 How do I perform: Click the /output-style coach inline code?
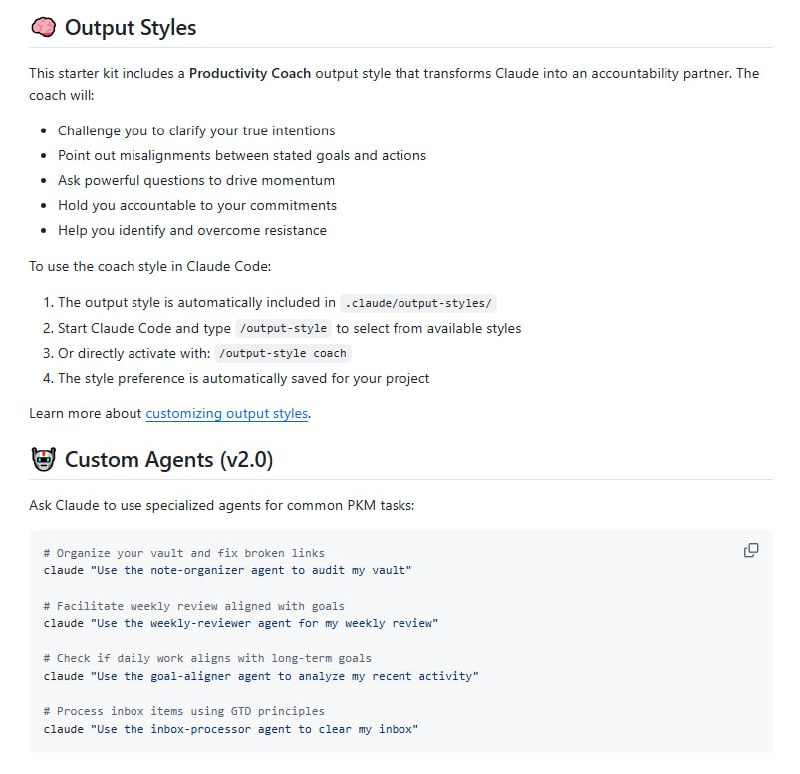coord(282,353)
